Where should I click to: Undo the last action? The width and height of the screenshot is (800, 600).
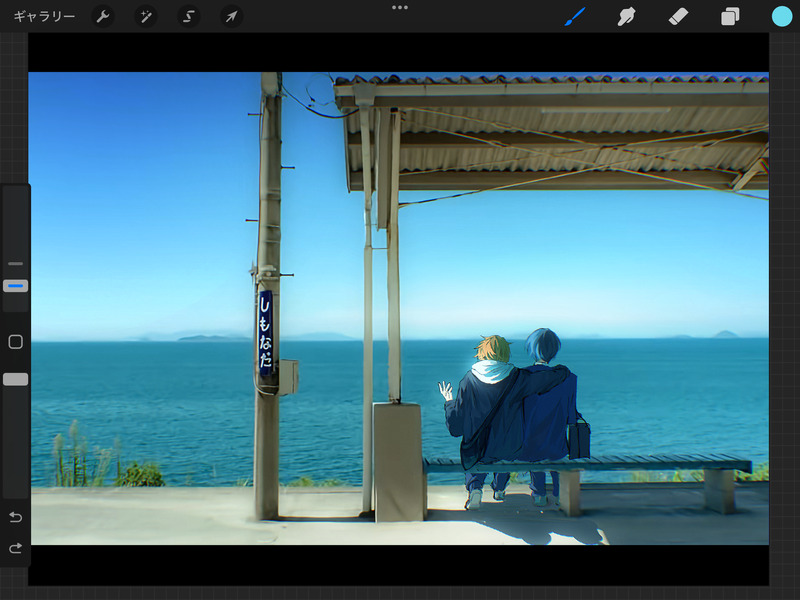(15, 517)
